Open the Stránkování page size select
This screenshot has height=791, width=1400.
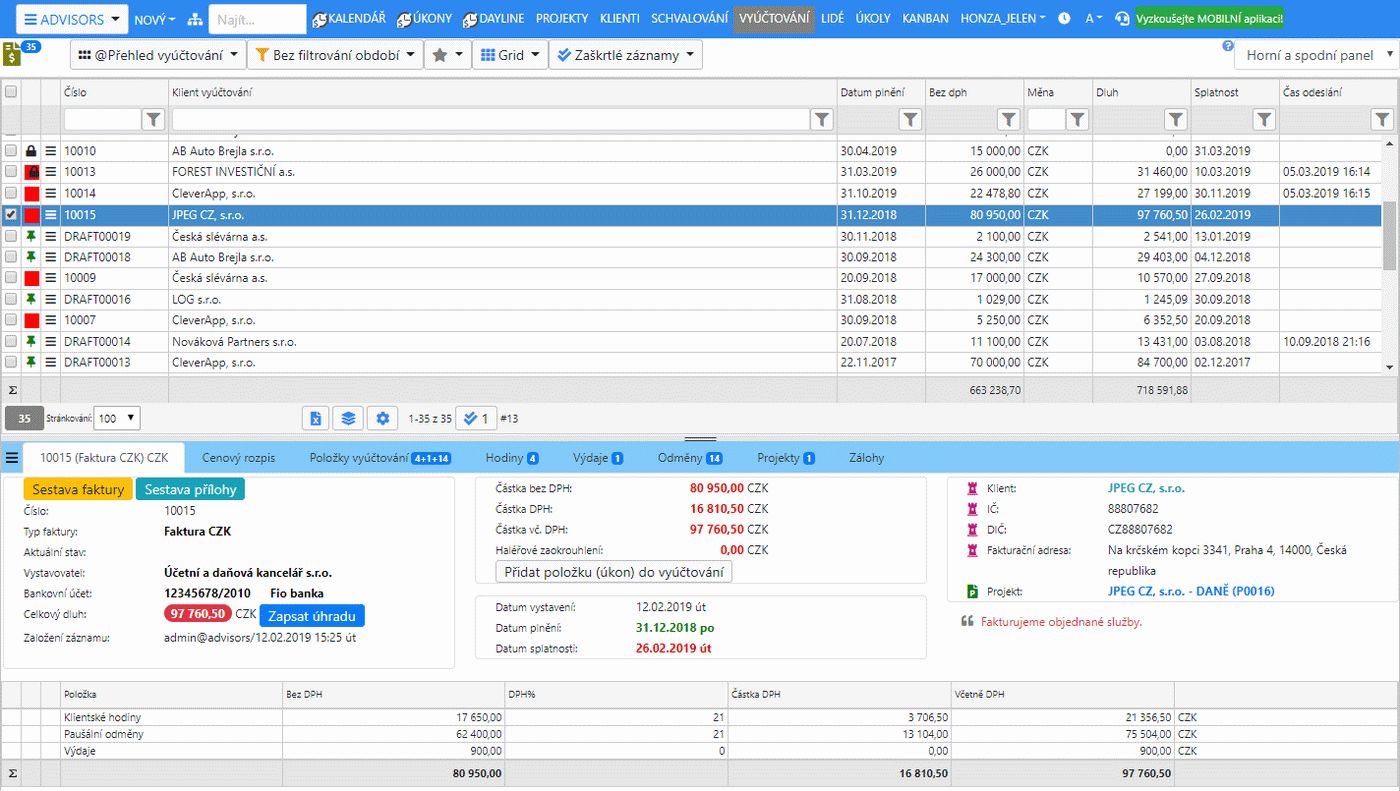[x=118, y=418]
